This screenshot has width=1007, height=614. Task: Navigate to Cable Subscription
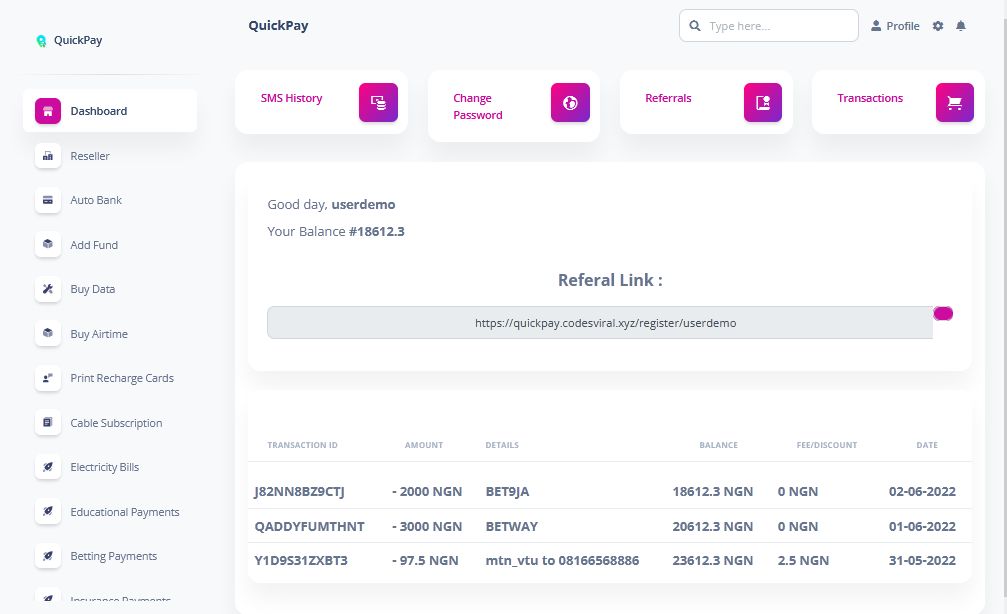(116, 423)
